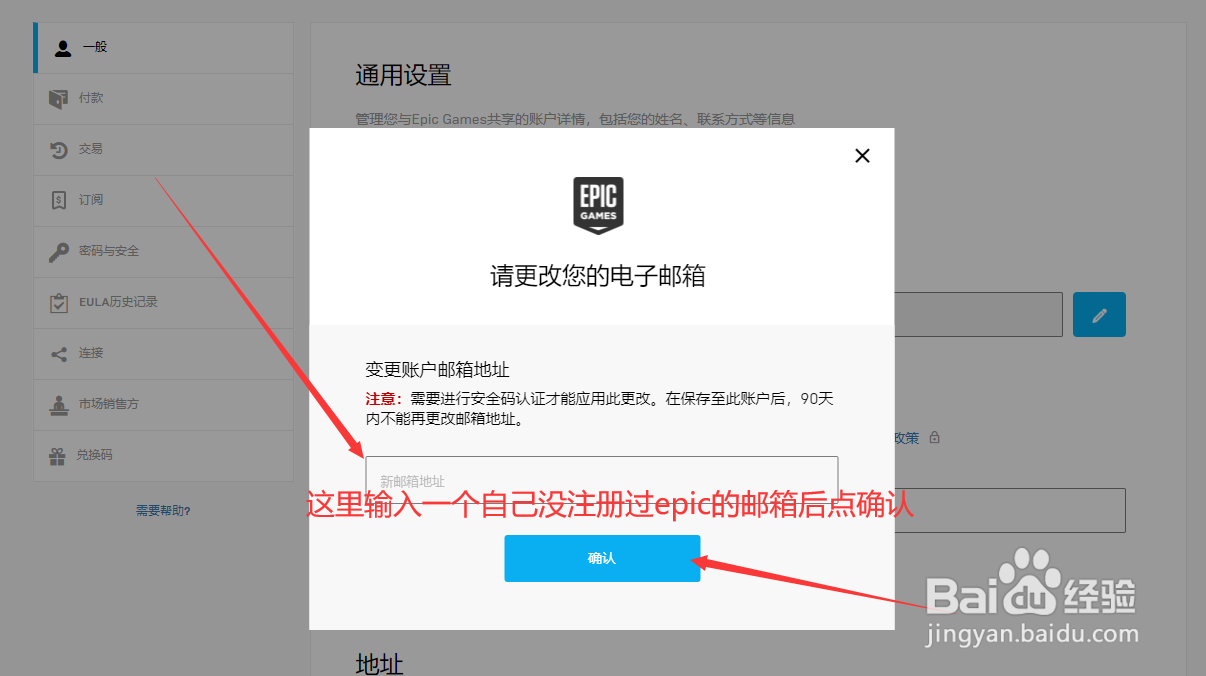
Task: Select 市场销售方 in sidebar
Action: pos(163,405)
